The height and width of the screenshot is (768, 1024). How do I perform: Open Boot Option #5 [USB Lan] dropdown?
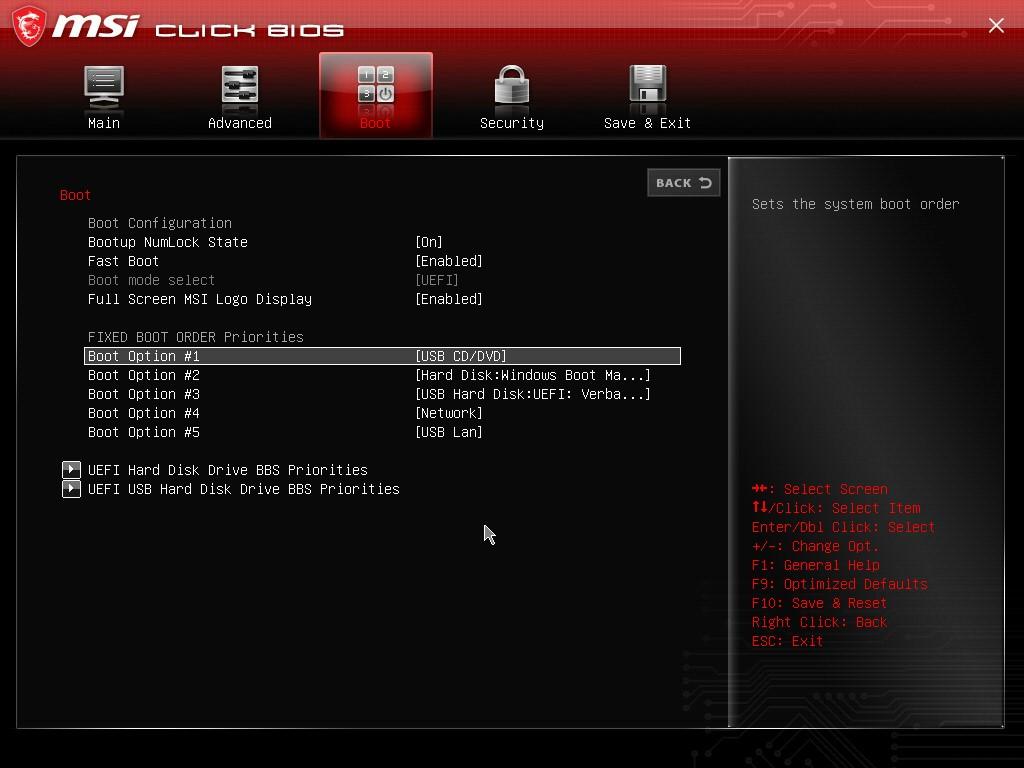point(449,432)
